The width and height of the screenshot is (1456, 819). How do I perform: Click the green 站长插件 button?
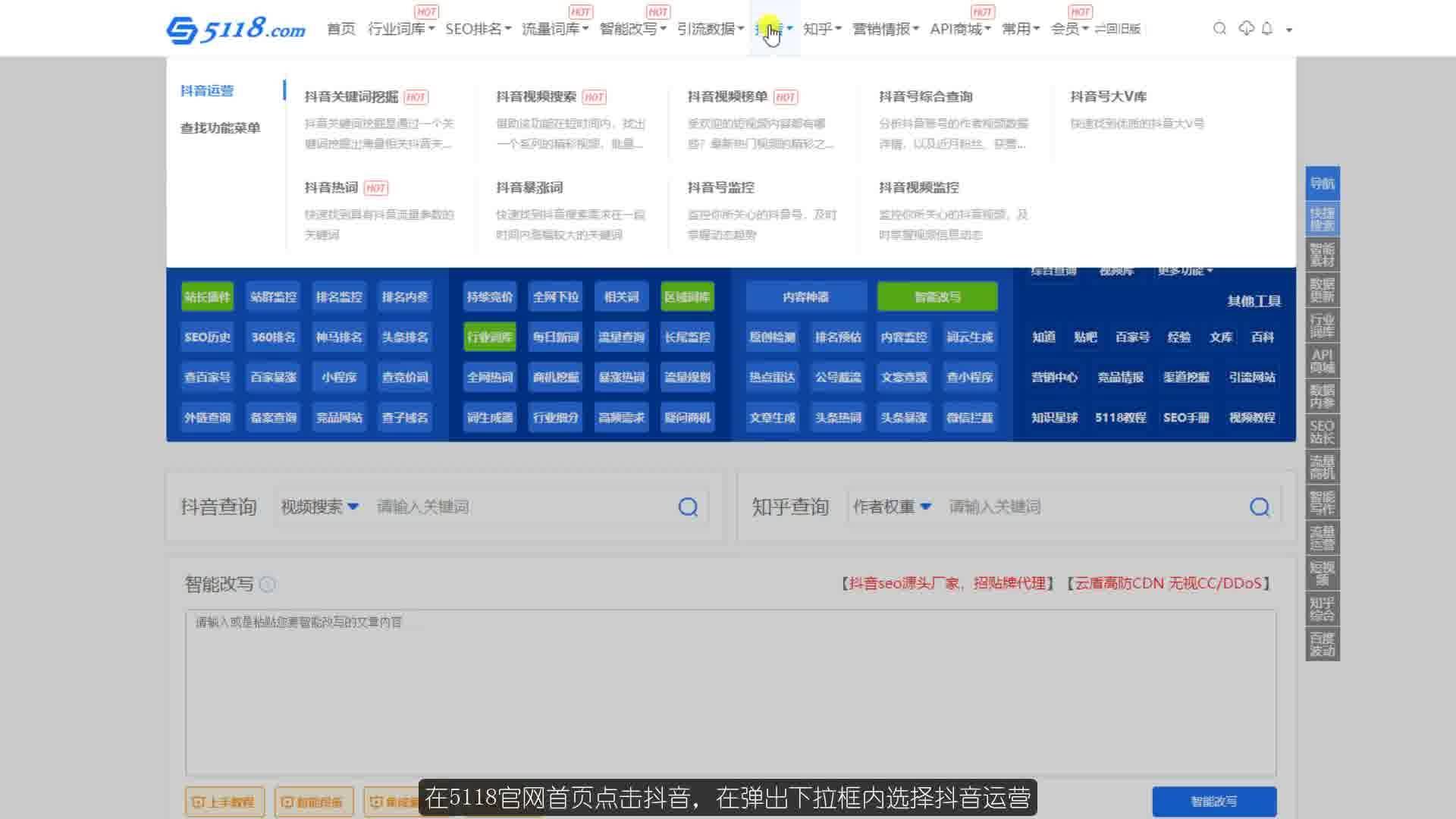coord(207,297)
